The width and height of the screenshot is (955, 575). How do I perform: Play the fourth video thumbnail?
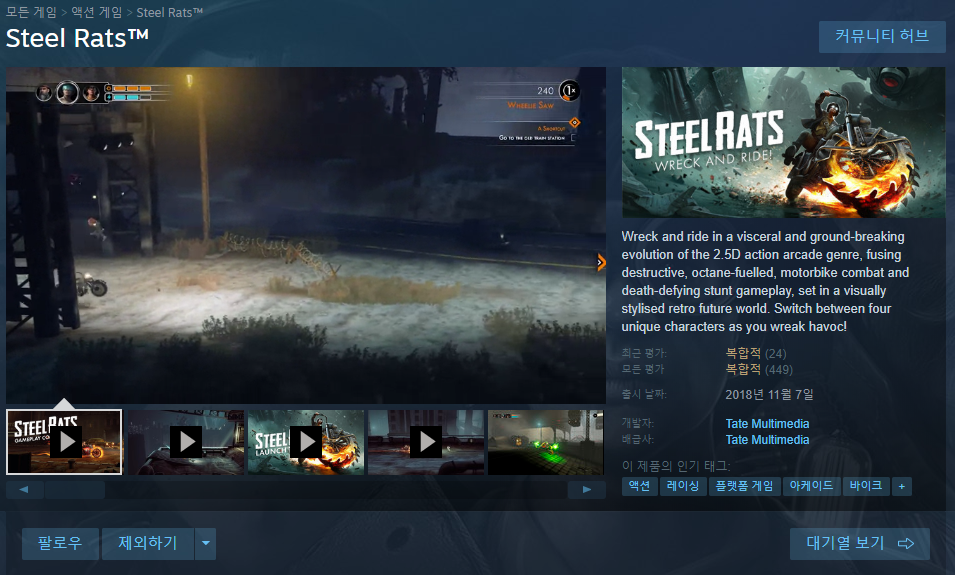tap(426, 442)
